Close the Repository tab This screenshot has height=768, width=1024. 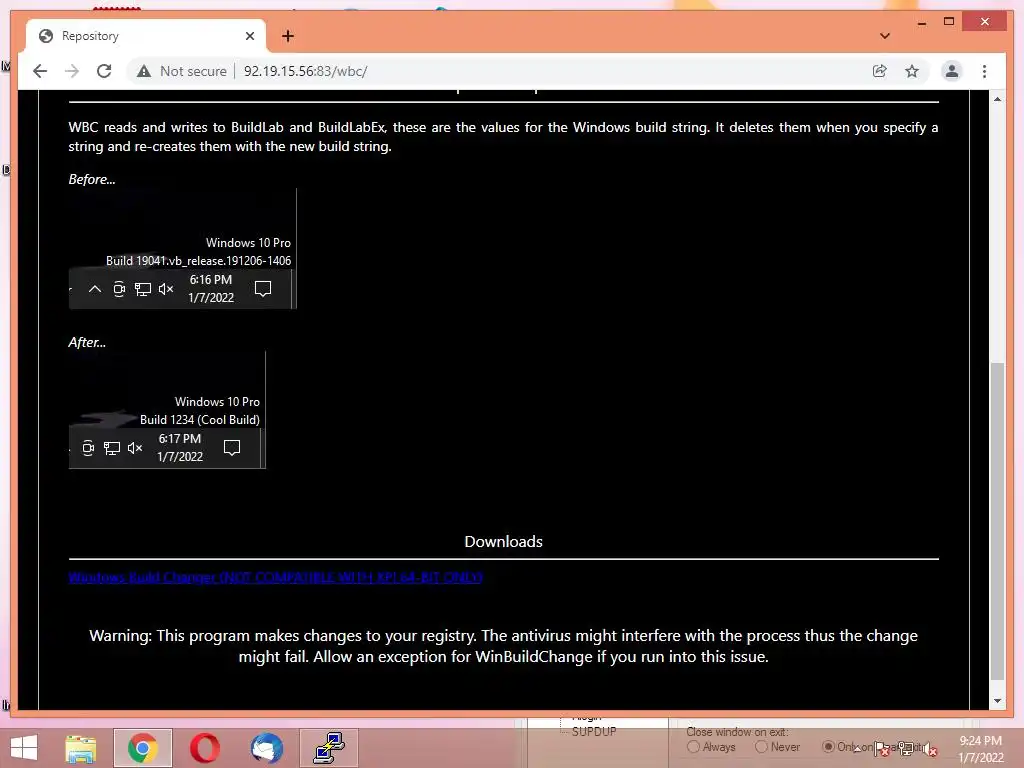click(x=249, y=36)
